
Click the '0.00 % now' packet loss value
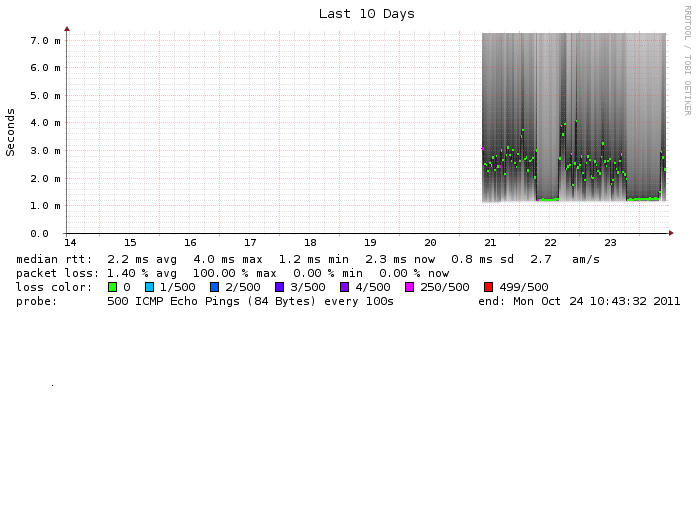click(414, 273)
